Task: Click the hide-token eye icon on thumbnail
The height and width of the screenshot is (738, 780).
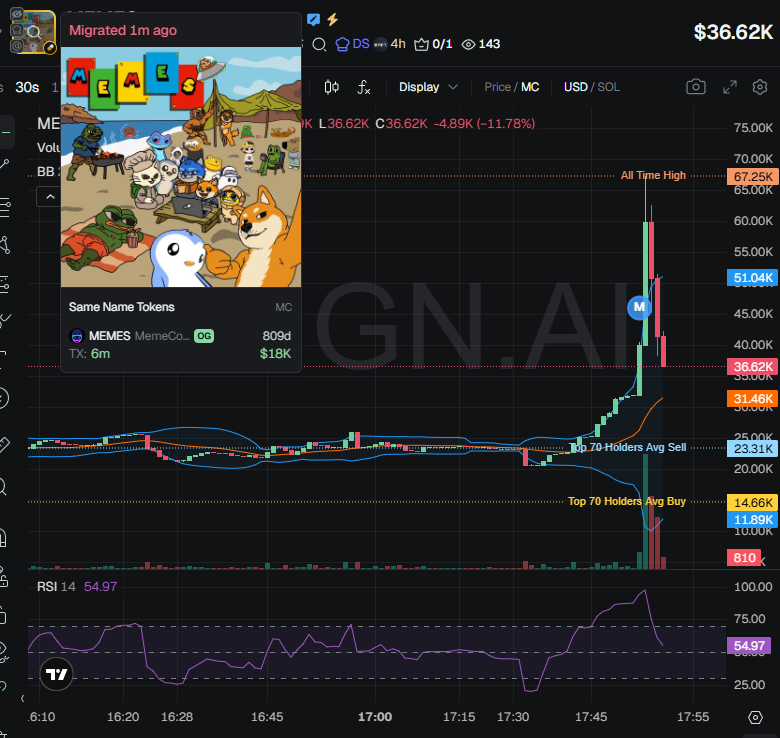Action: tap(16, 14)
